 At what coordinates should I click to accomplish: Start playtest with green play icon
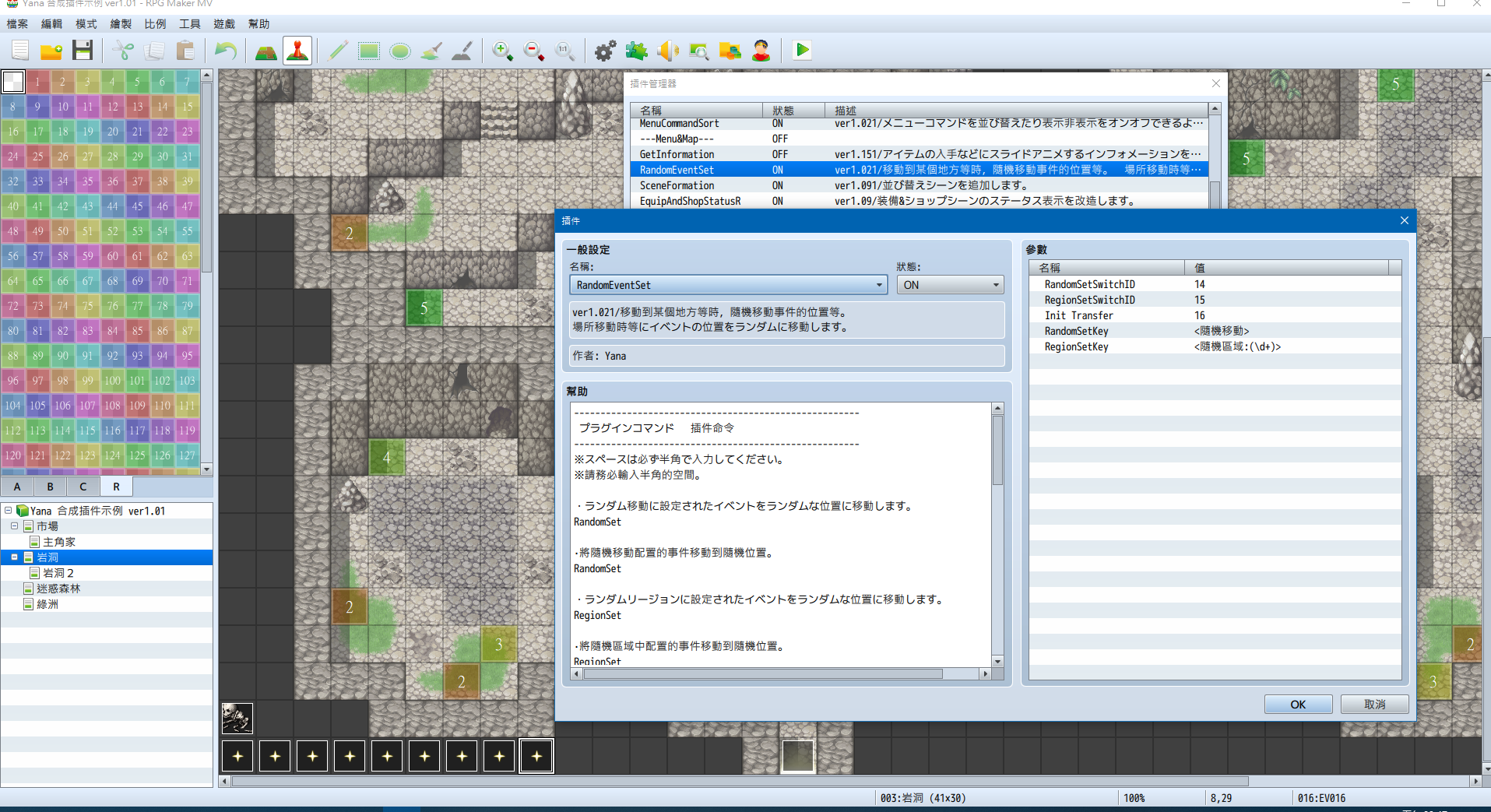[802, 51]
